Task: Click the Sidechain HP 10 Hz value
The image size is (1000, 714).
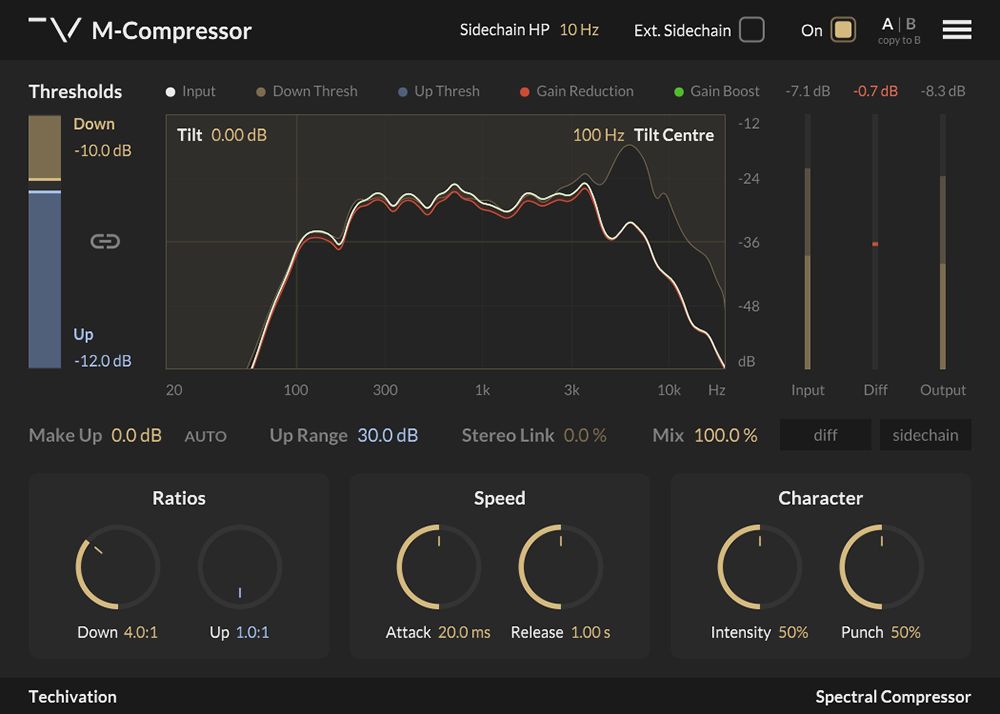Action: click(x=579, y=30)
